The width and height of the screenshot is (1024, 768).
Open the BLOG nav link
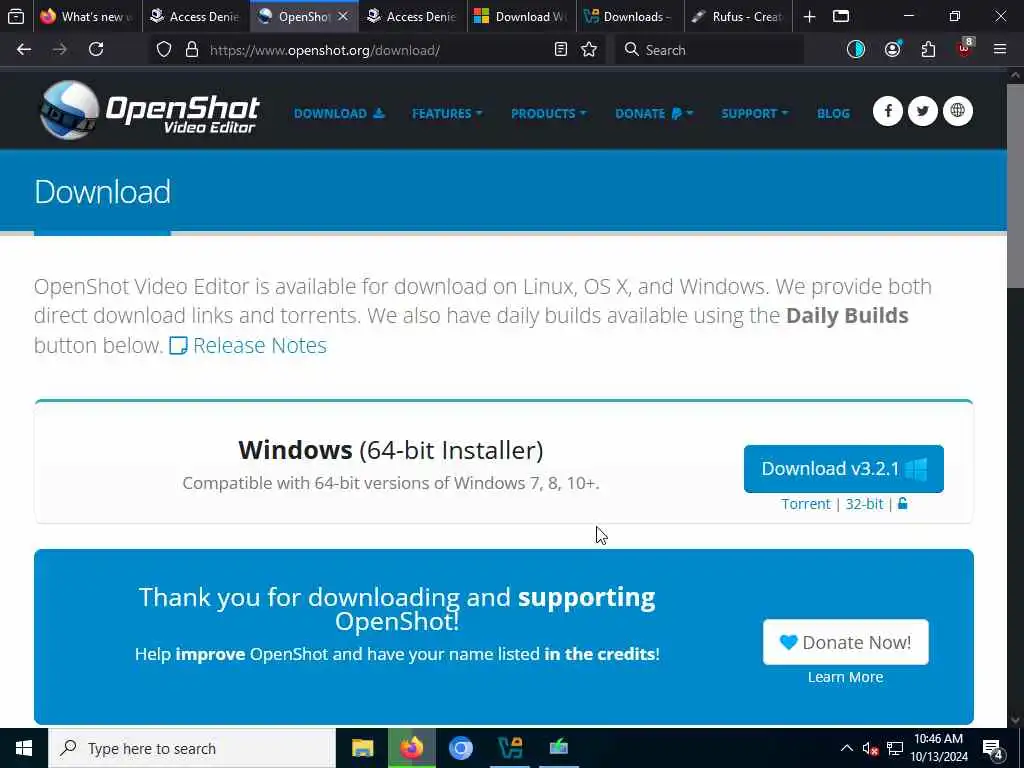(x=833, y=114)
